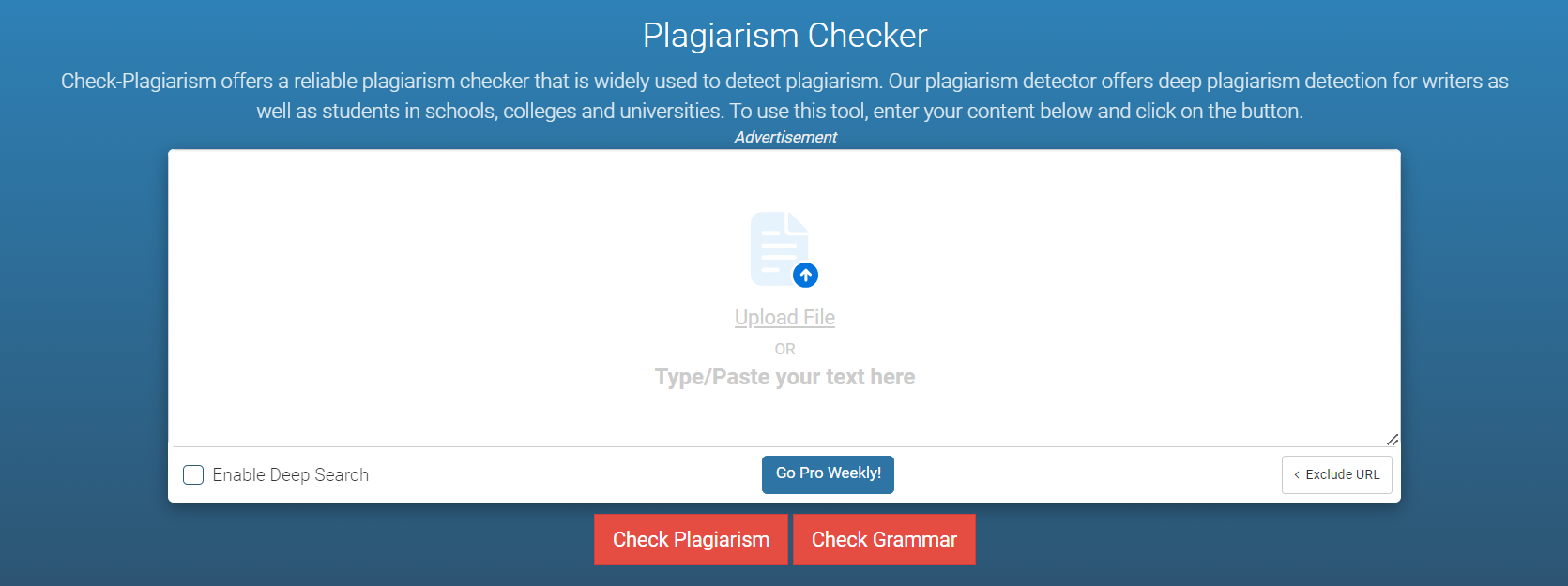
Task: Click the Plagiarism Checker heading
Action: (784, 36)
